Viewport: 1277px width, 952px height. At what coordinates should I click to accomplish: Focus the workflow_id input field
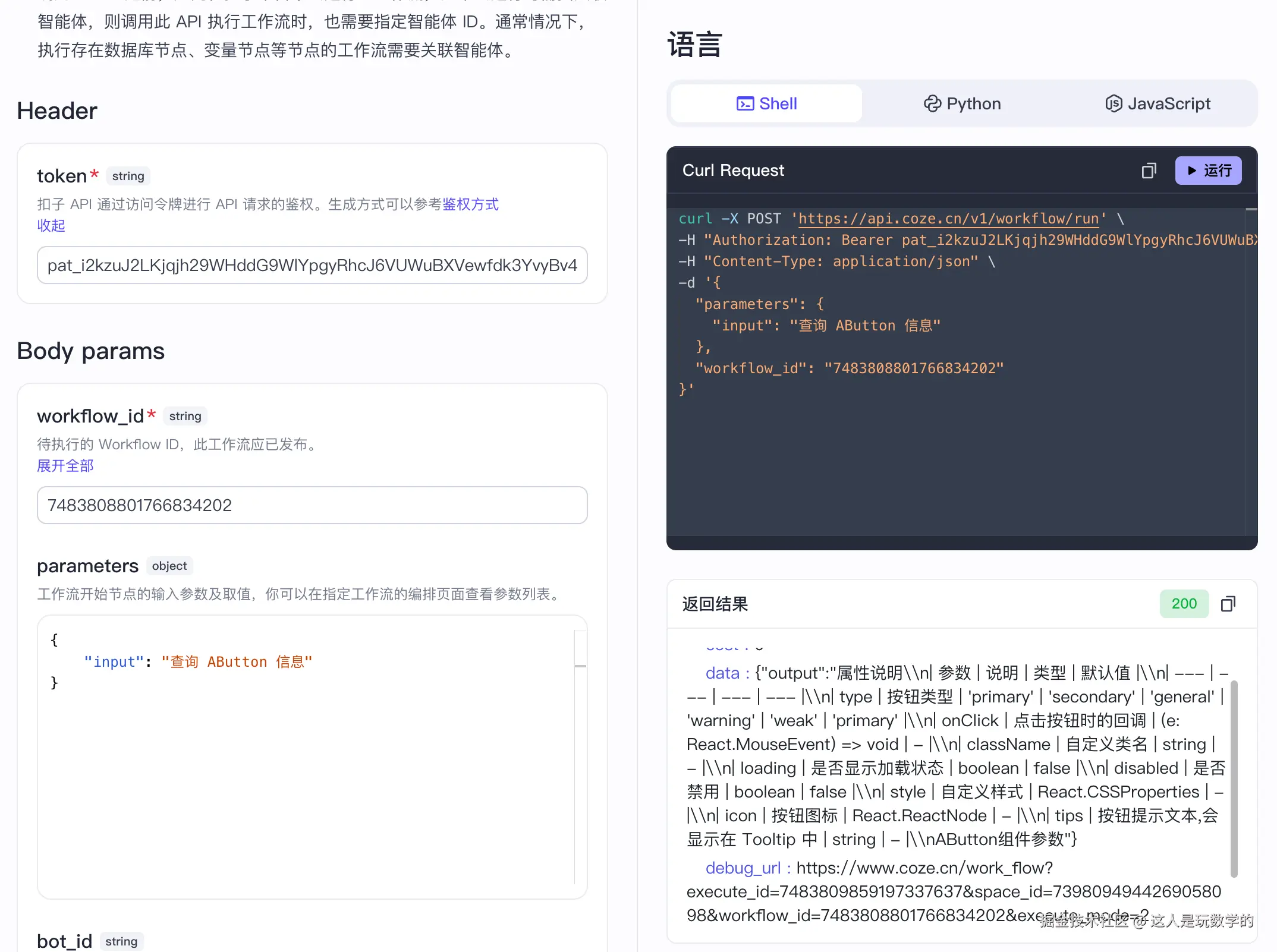312,506
